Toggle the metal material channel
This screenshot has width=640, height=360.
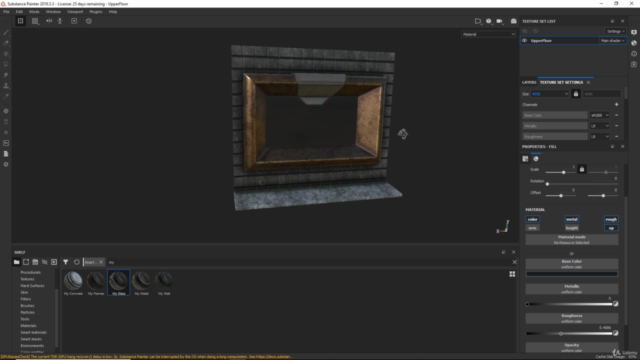(571, 219)
